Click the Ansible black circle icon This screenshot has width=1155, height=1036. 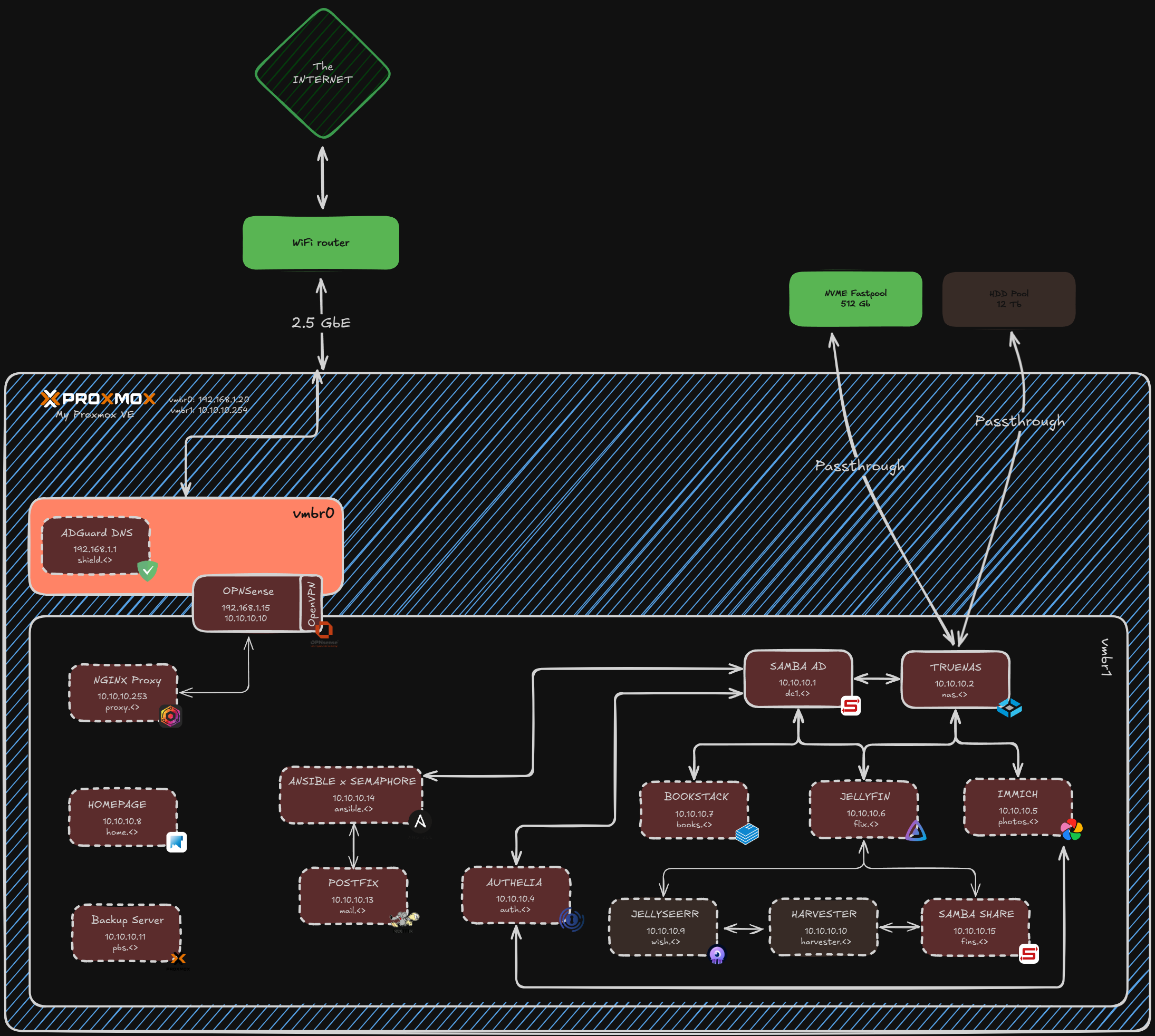[x=420, y=821]
